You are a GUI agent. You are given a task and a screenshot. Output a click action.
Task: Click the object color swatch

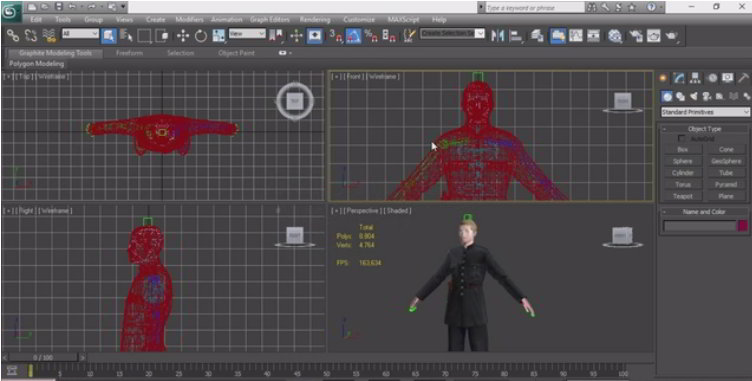(743, 226)
